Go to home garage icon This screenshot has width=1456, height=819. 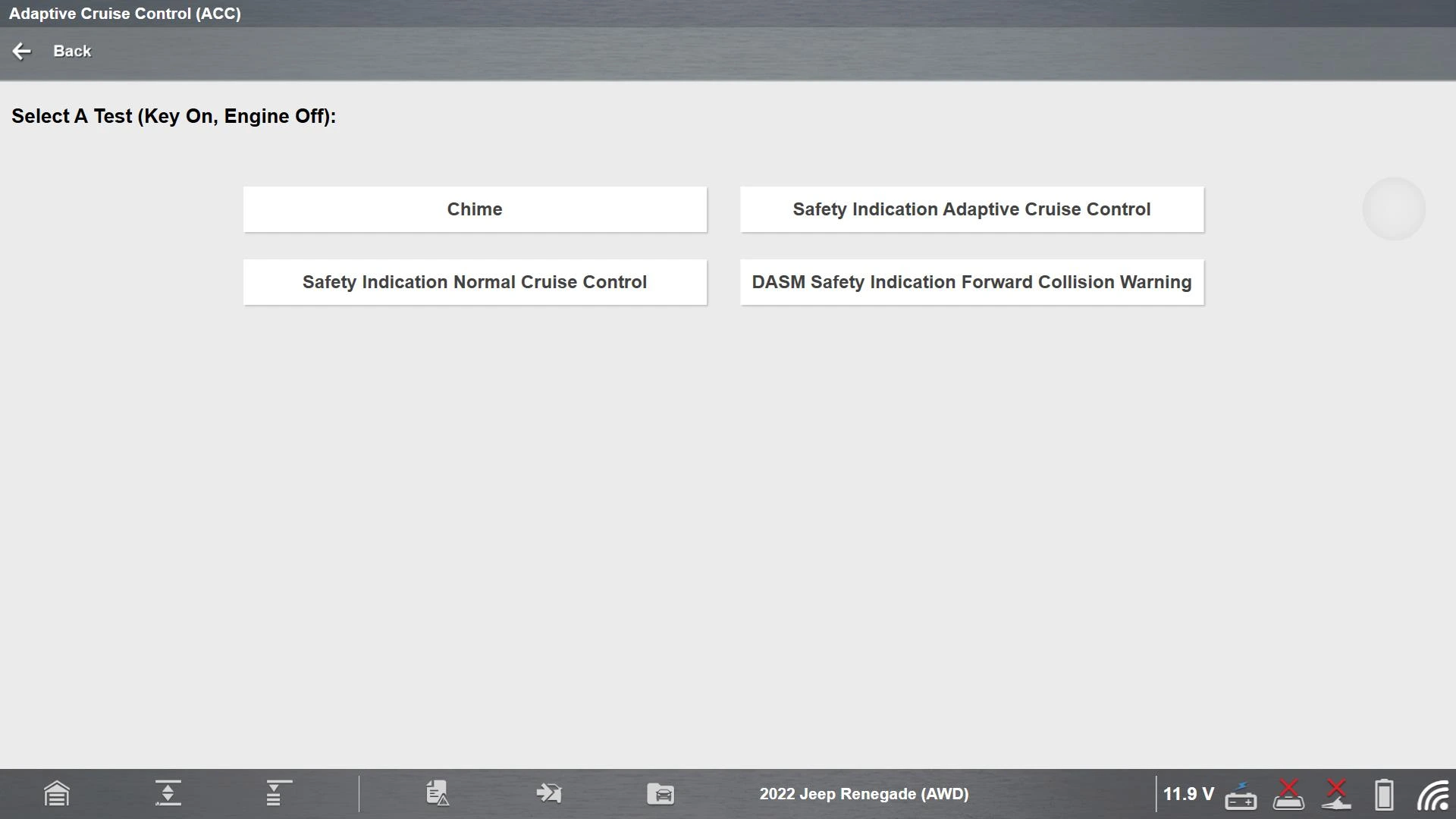57,794
